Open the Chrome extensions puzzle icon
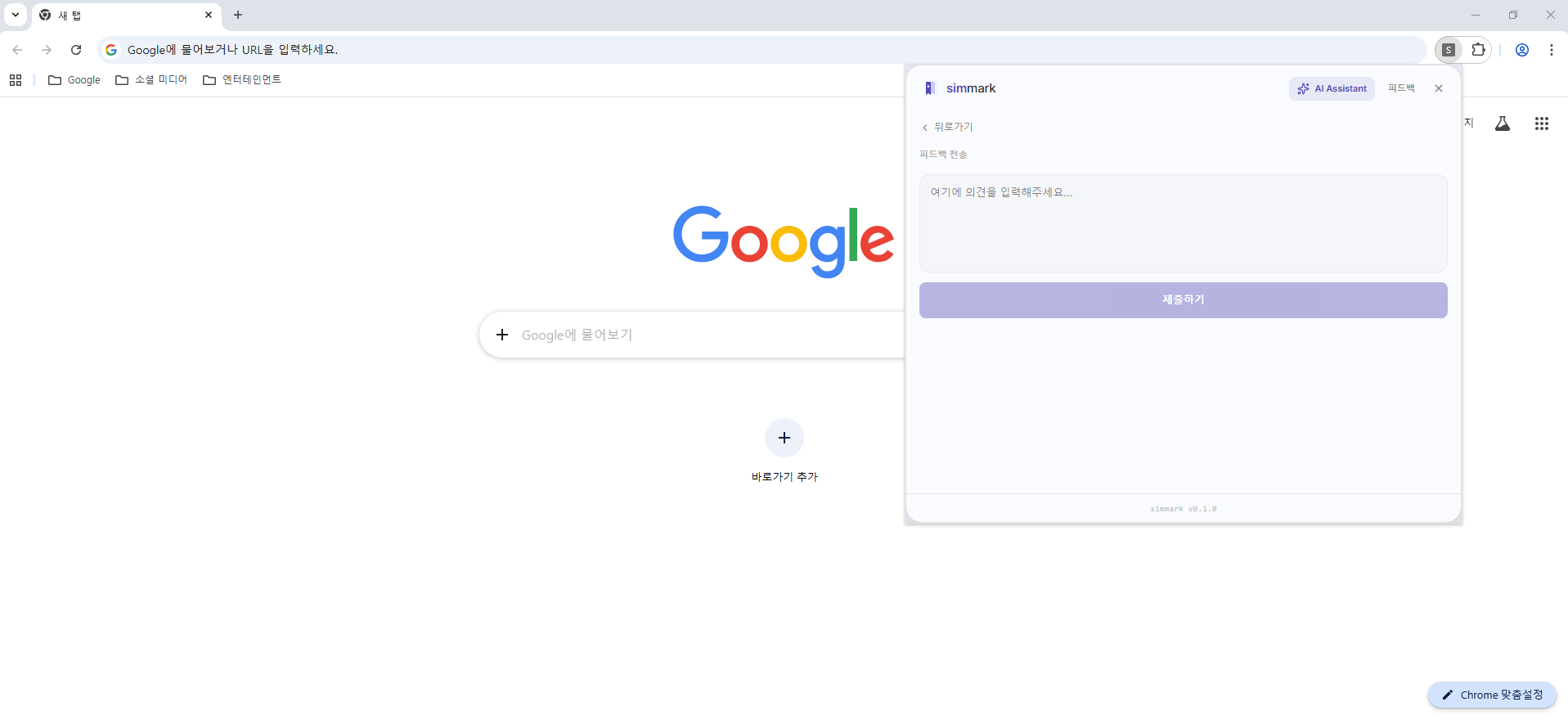 click(x=1478, y=50)
